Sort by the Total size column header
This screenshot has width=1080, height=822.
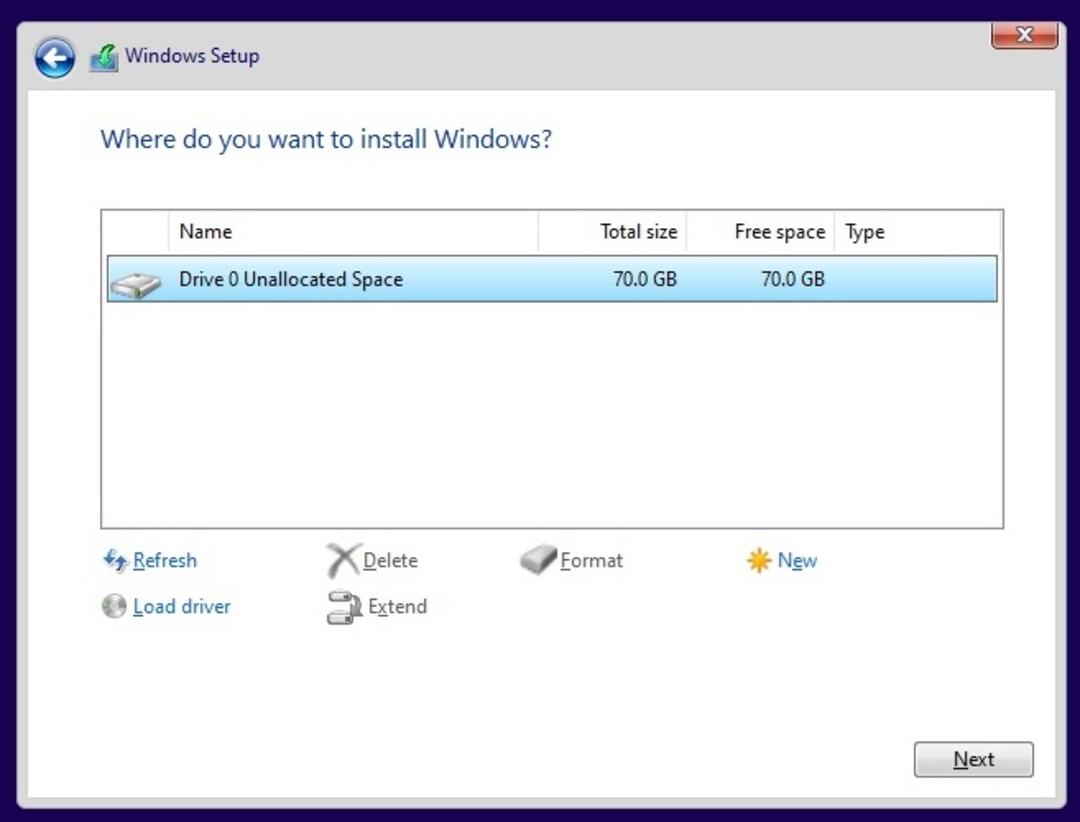pyautogui.click(x=612, y=232)
